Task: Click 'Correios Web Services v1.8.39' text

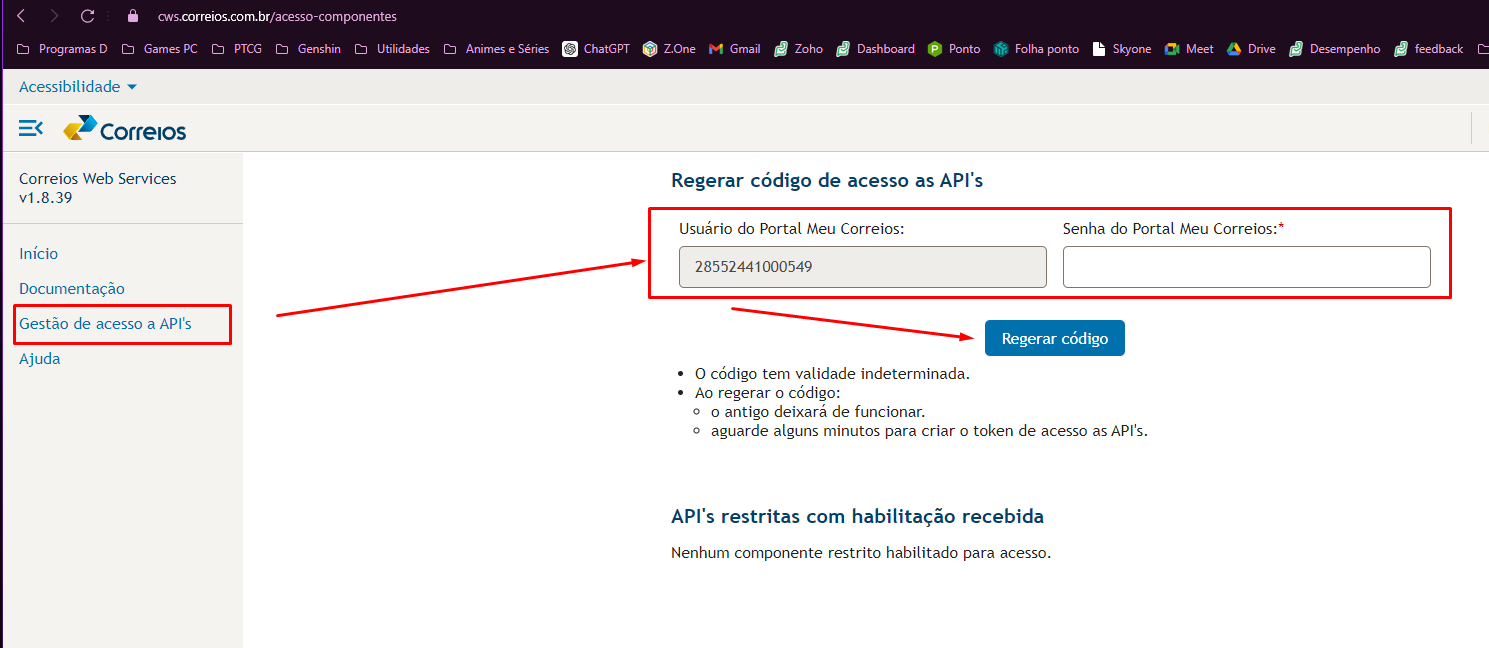Action: [98, 188]
